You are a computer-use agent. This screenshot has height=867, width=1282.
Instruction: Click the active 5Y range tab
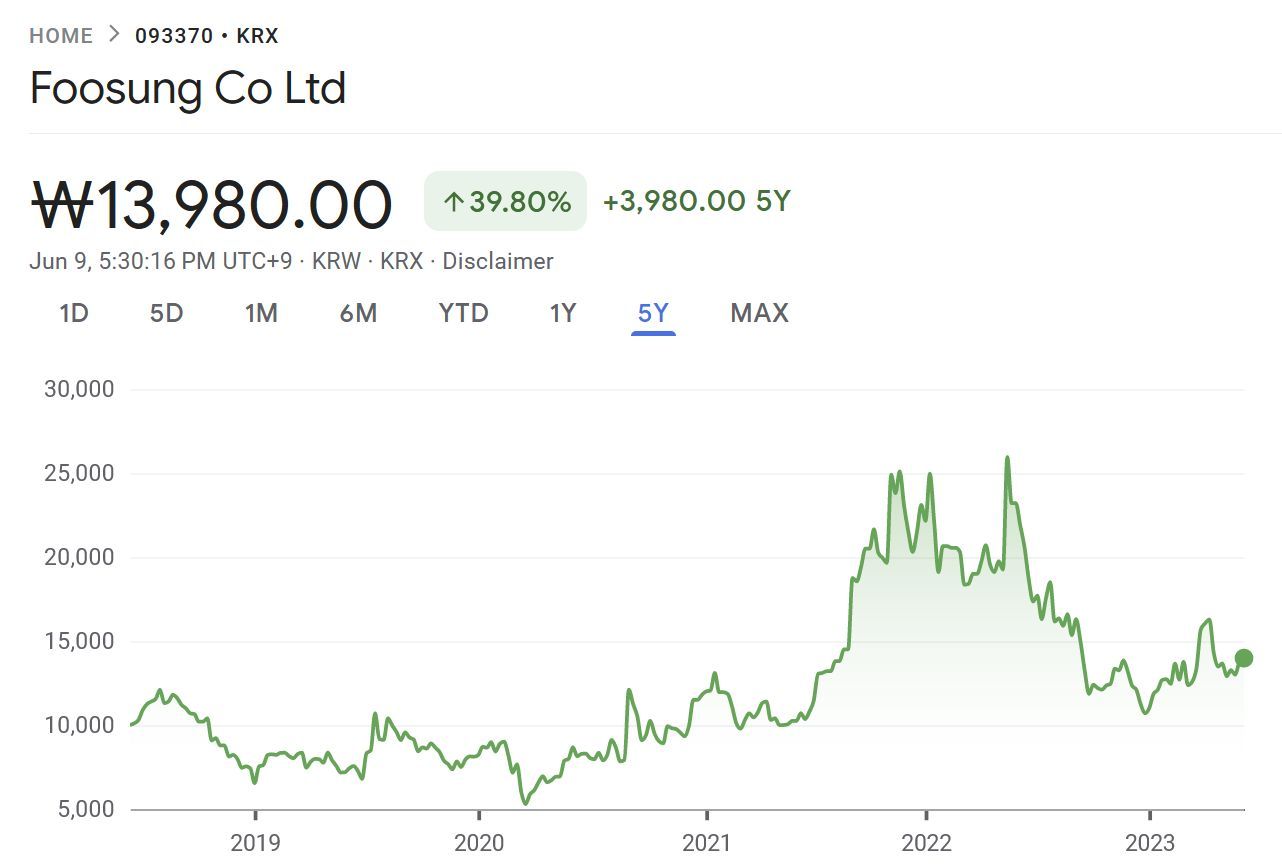pos(653,314)
